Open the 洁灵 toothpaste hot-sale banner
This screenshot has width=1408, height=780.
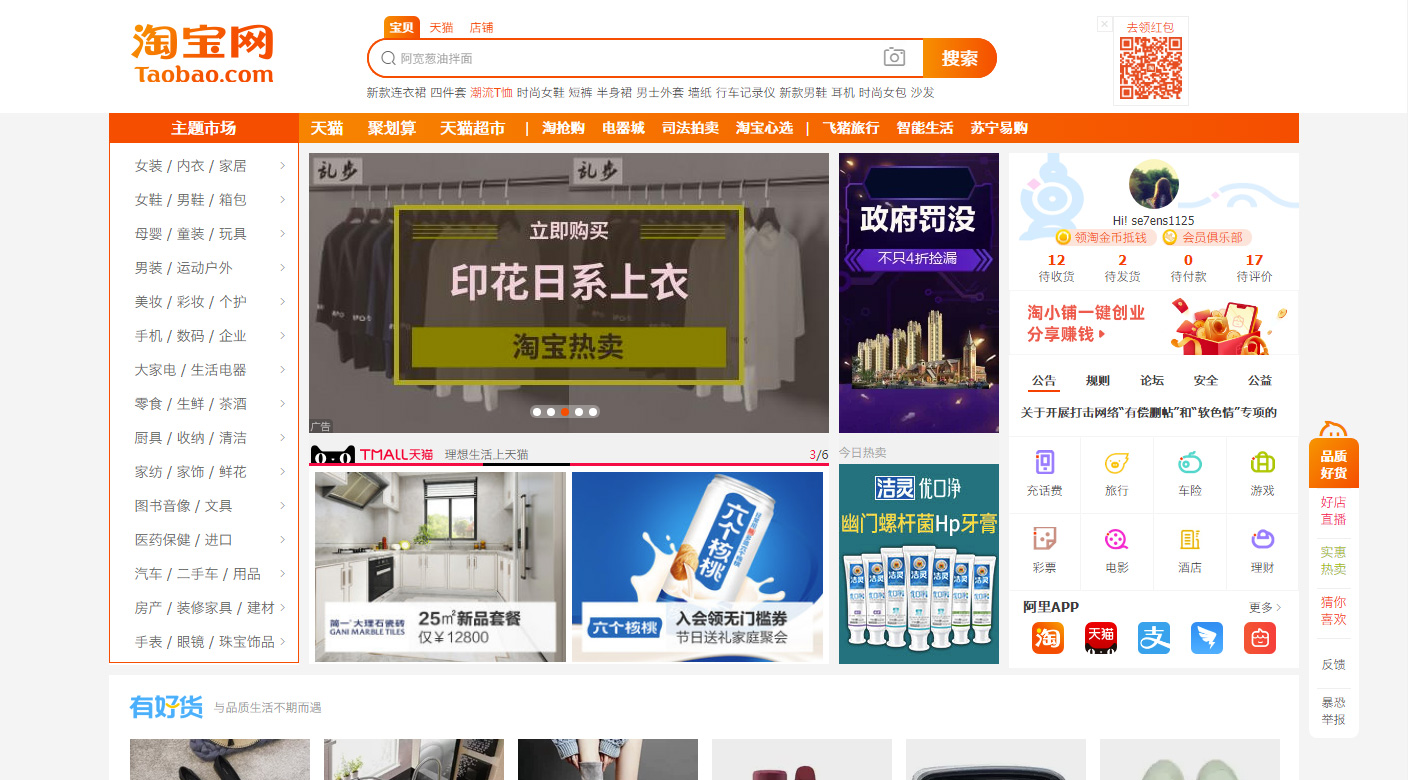tap(919, 563)
